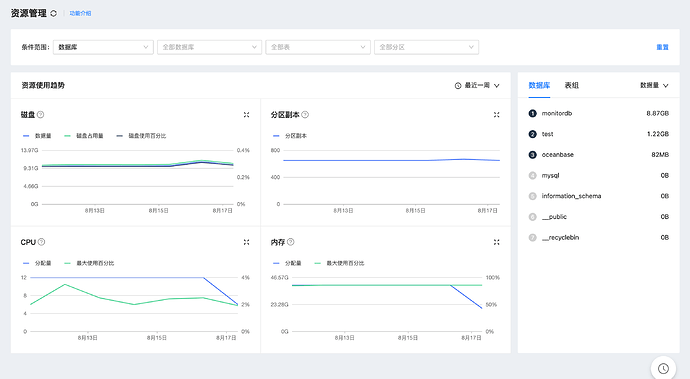Click the refresh icon beside 资源管理 title
The width and height of the screenshot is (690, 379).
pyautogui.click(x=53, y=13)
